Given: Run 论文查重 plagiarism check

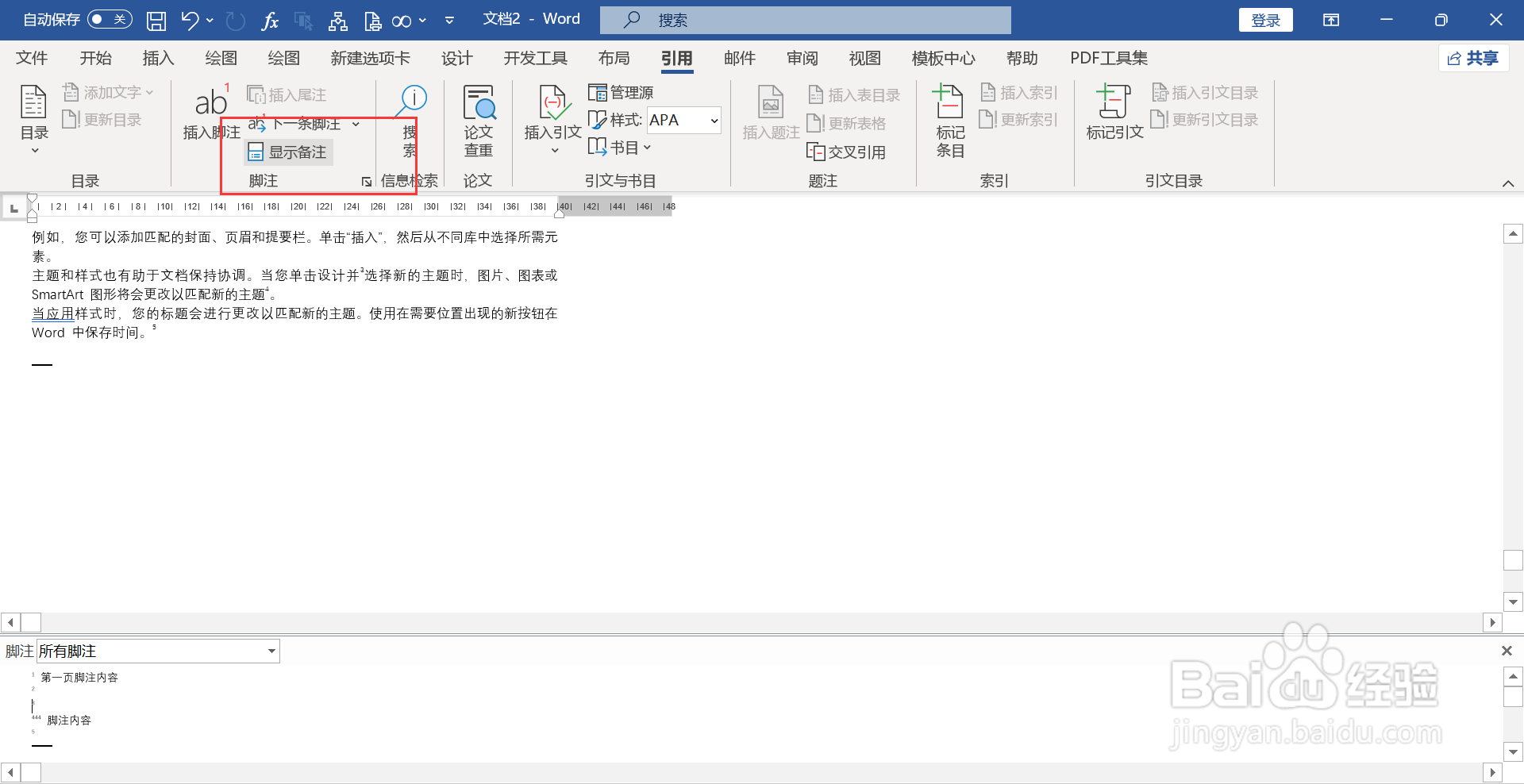Looking at the screenshot, I should 477,119.
